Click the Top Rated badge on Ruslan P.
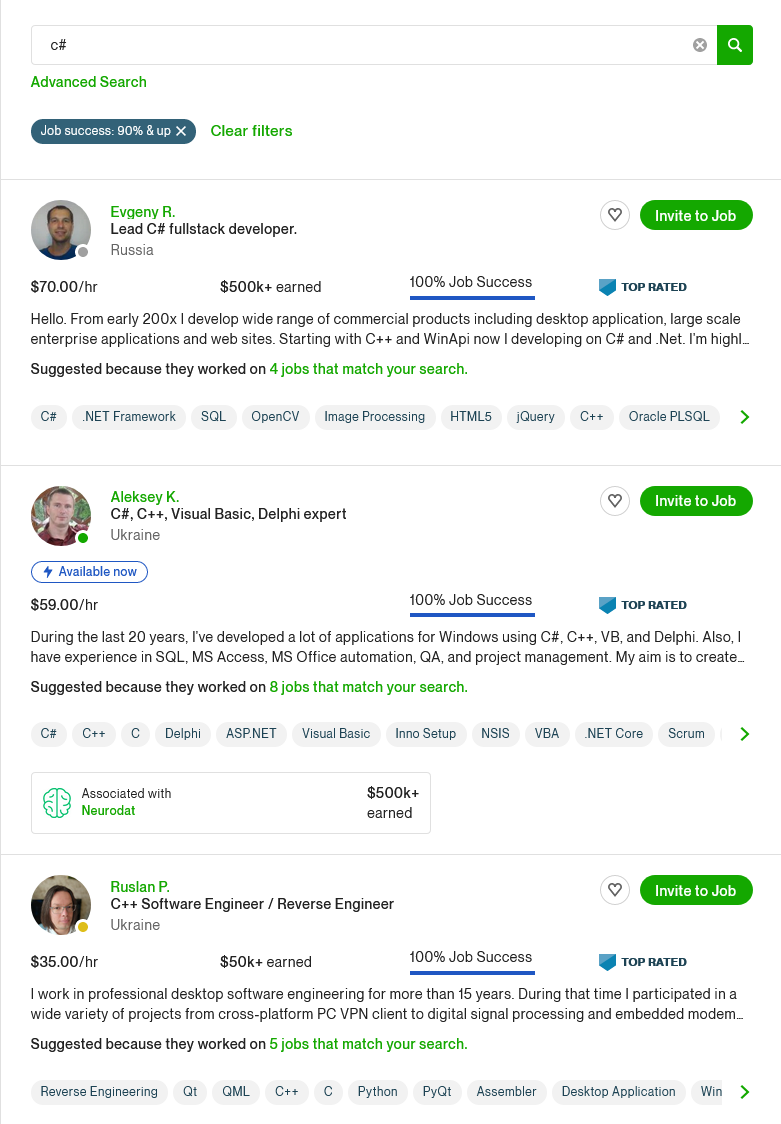 click(x=643, y=961)
